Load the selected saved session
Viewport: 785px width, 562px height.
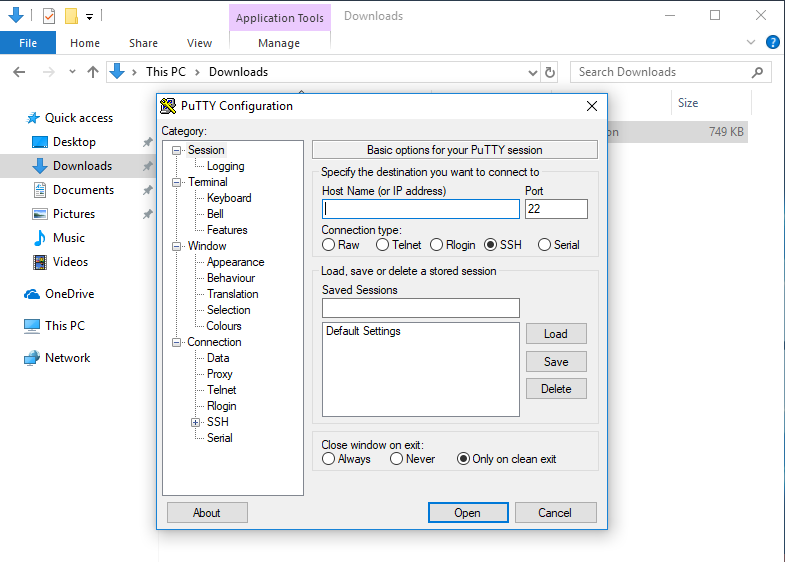(x=556, y=334)
